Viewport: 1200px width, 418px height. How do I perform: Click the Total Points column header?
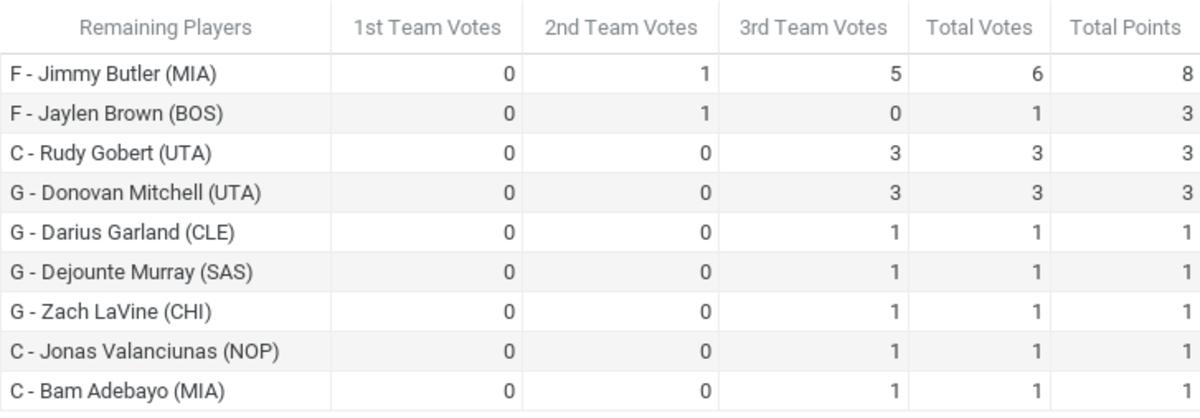pos(1125,28)
